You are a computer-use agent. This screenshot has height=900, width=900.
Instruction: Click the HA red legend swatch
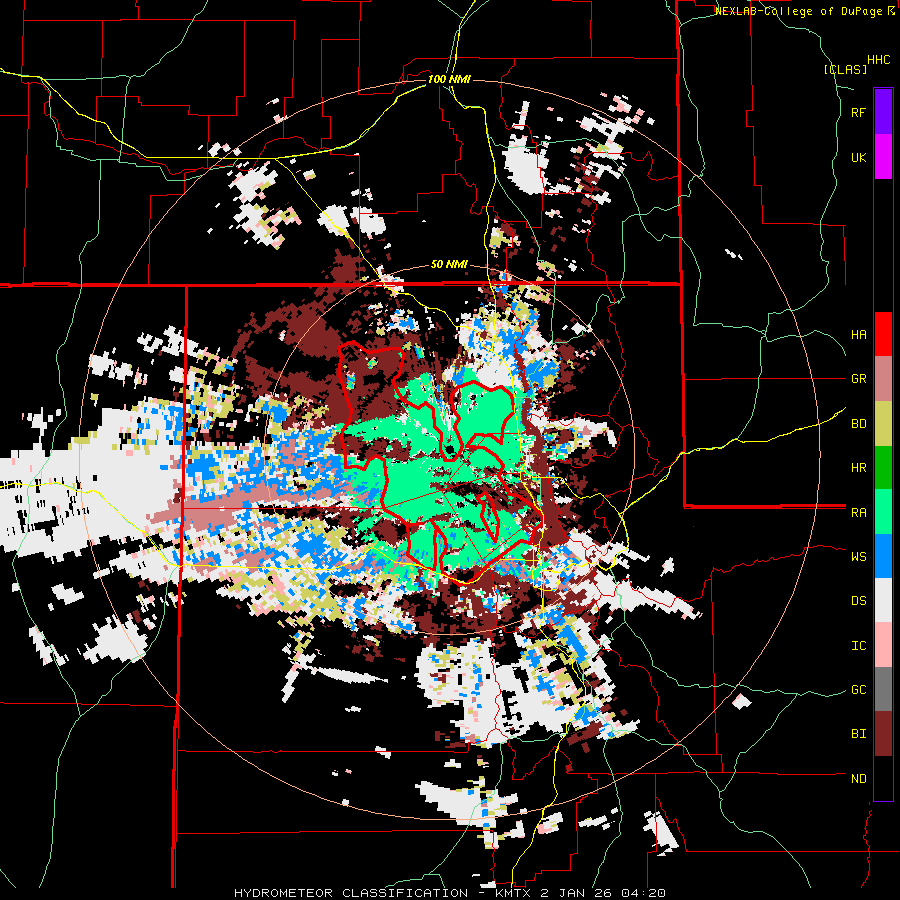tap(883, 334)
